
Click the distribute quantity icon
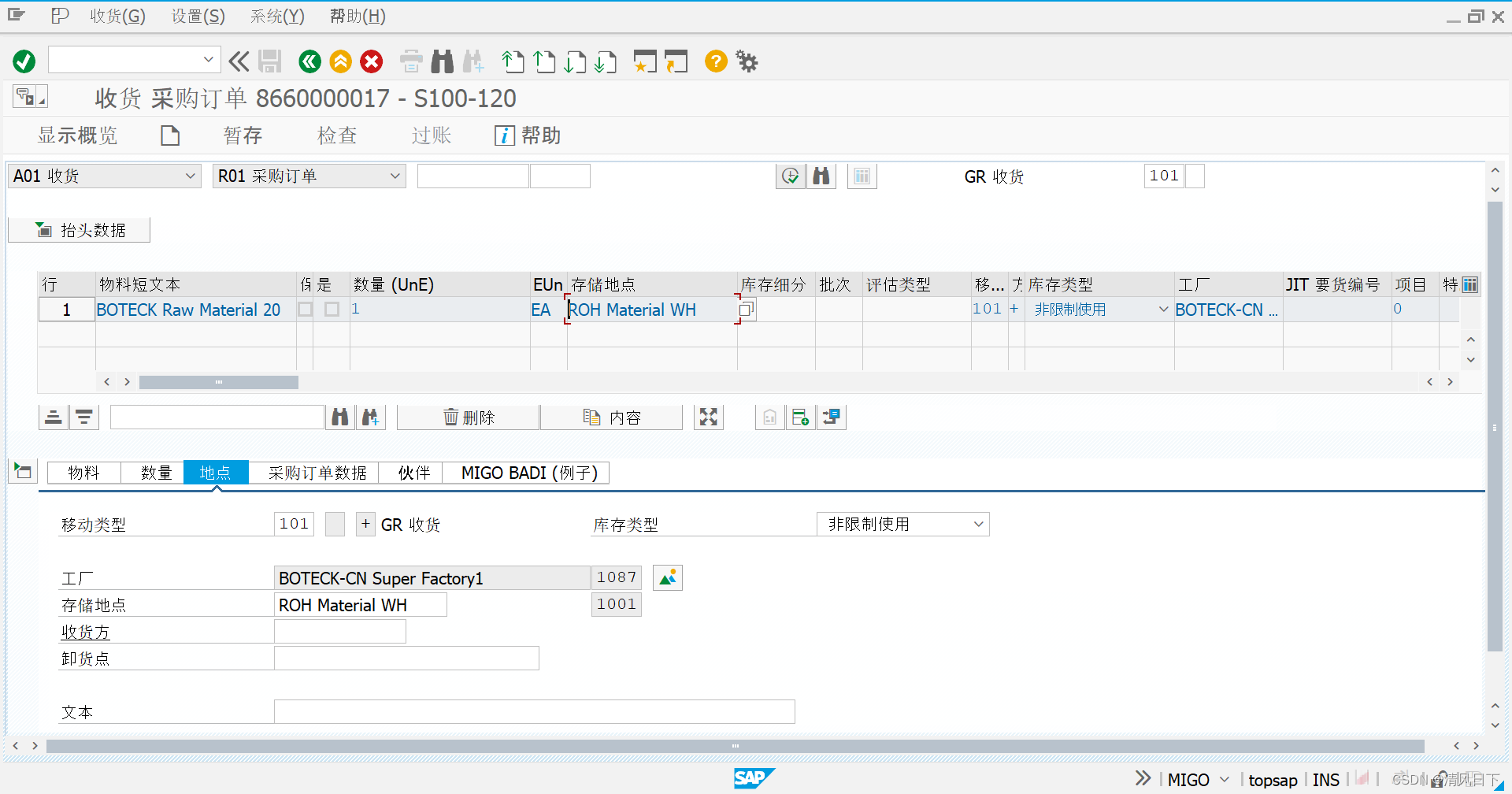832,417
